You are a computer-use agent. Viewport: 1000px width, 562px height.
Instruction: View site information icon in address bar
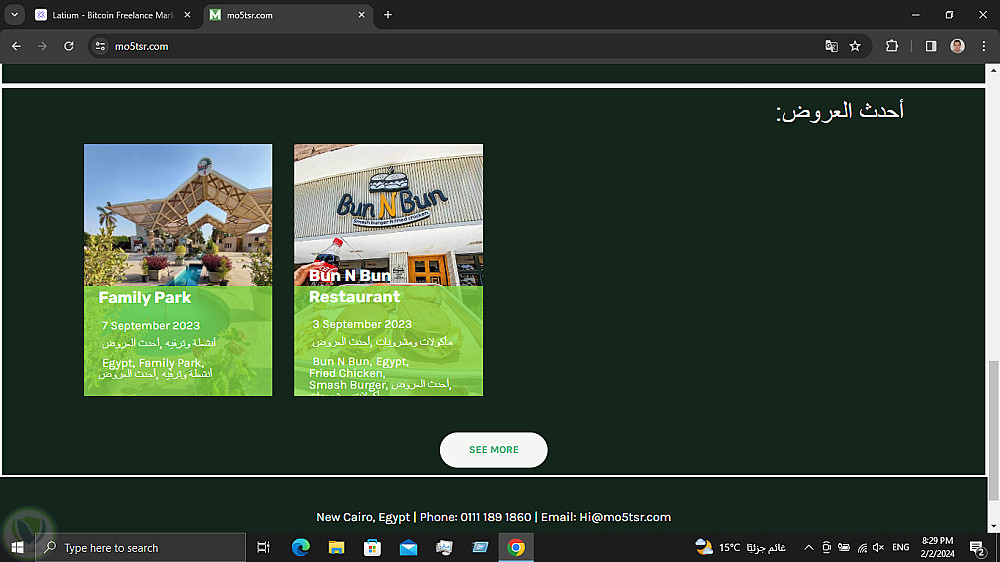tap(100, 46)
